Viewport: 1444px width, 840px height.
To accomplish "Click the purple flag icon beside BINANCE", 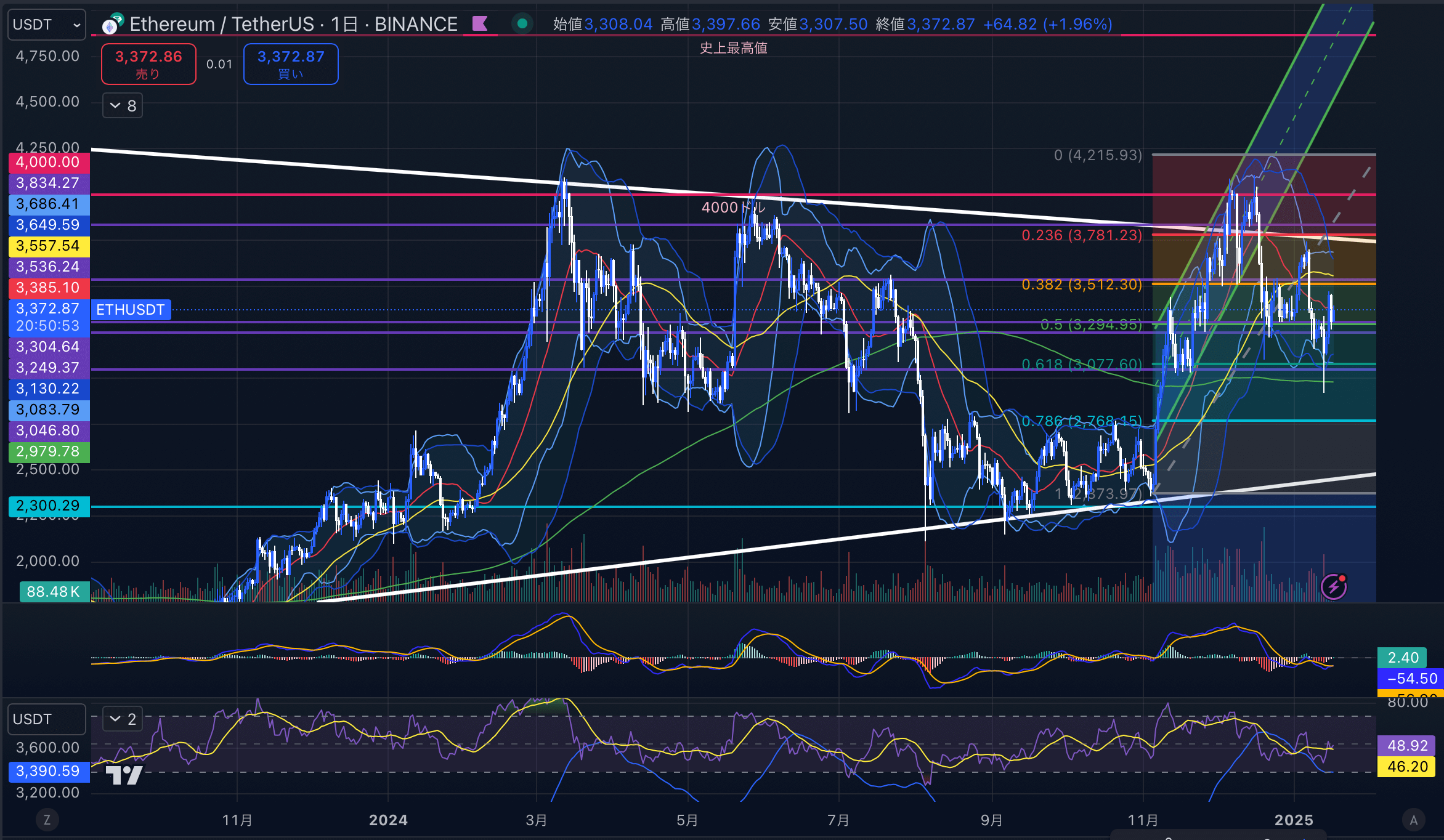I will point(480,24).
